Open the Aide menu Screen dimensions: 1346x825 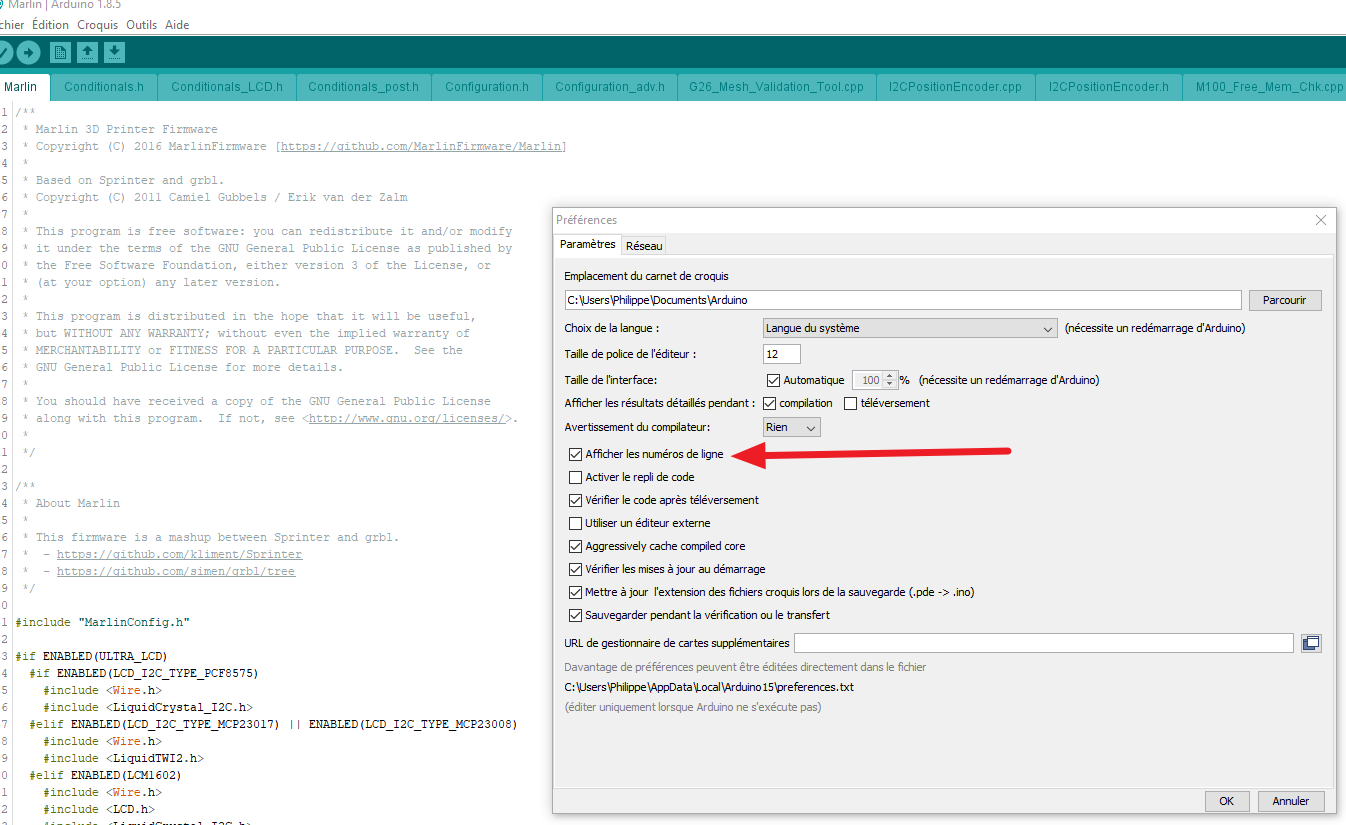point(176,24)
